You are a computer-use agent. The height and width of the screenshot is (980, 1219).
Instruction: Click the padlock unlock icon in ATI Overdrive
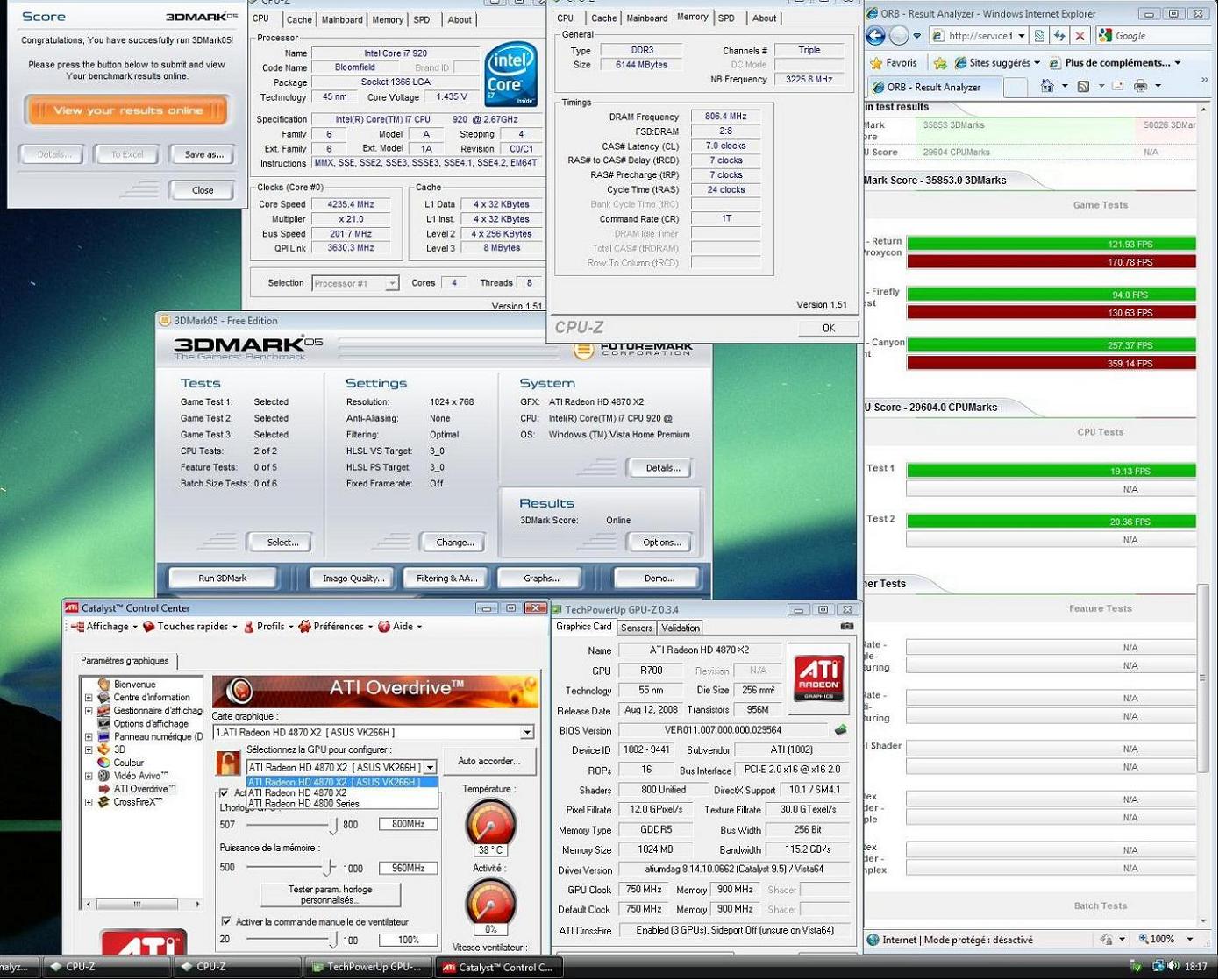click(x=228, y=762)
